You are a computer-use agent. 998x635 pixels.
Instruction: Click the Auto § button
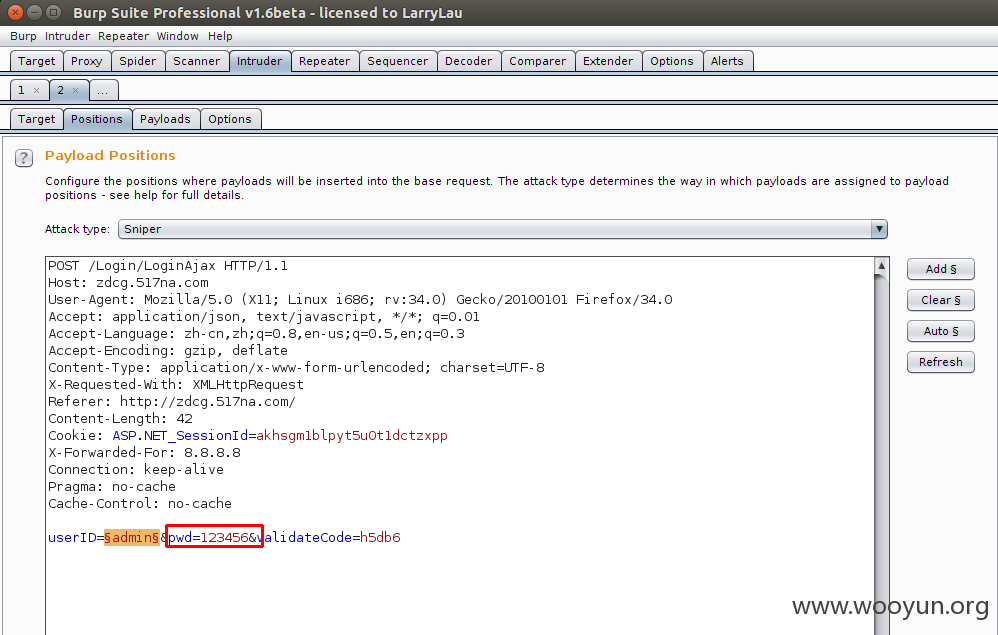tap(941, 331)
